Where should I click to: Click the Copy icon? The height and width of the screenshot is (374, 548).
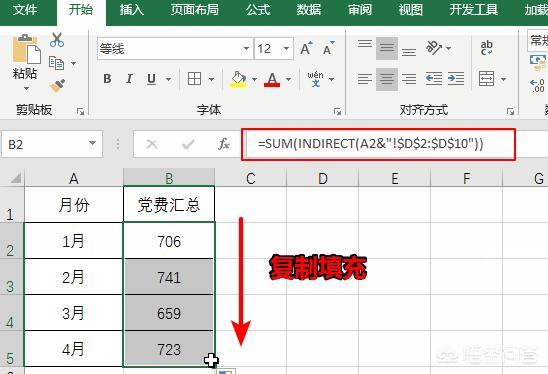pyautogui.click(x=56, y=63)
